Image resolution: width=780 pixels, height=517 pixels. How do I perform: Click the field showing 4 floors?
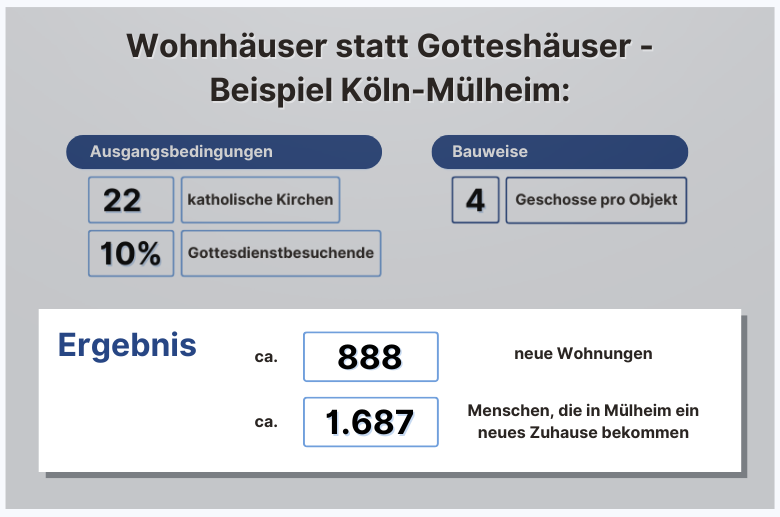[x=475, y=200]
